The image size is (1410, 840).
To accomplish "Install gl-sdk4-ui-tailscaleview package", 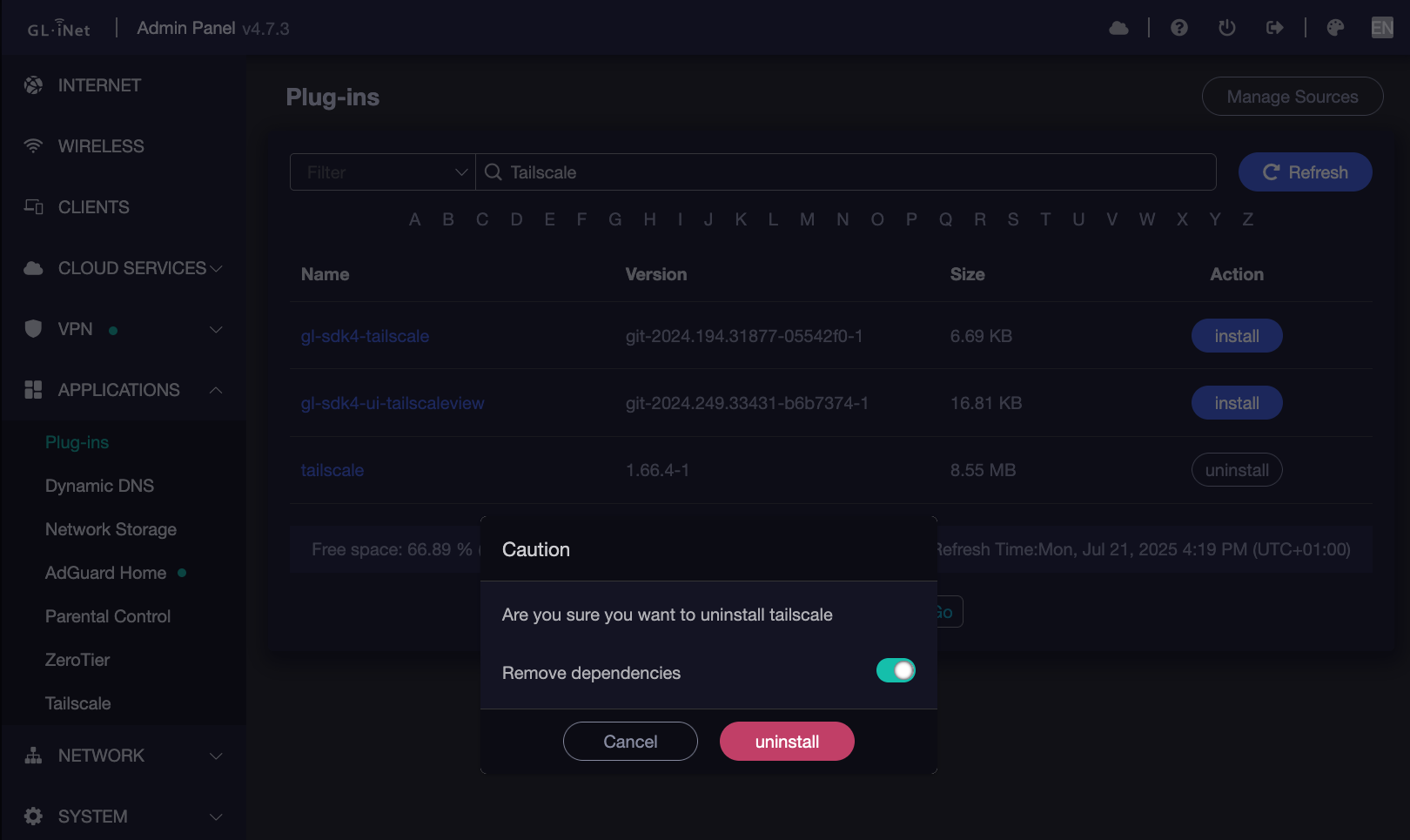I will click(1237, 403).
